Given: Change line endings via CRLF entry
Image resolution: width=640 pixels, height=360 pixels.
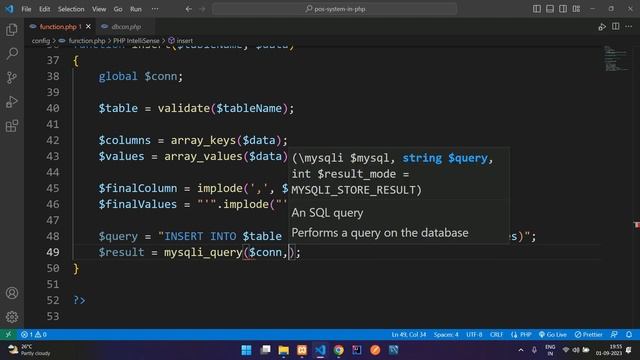Looking at the screenshot, I should (x=496, y=334).
